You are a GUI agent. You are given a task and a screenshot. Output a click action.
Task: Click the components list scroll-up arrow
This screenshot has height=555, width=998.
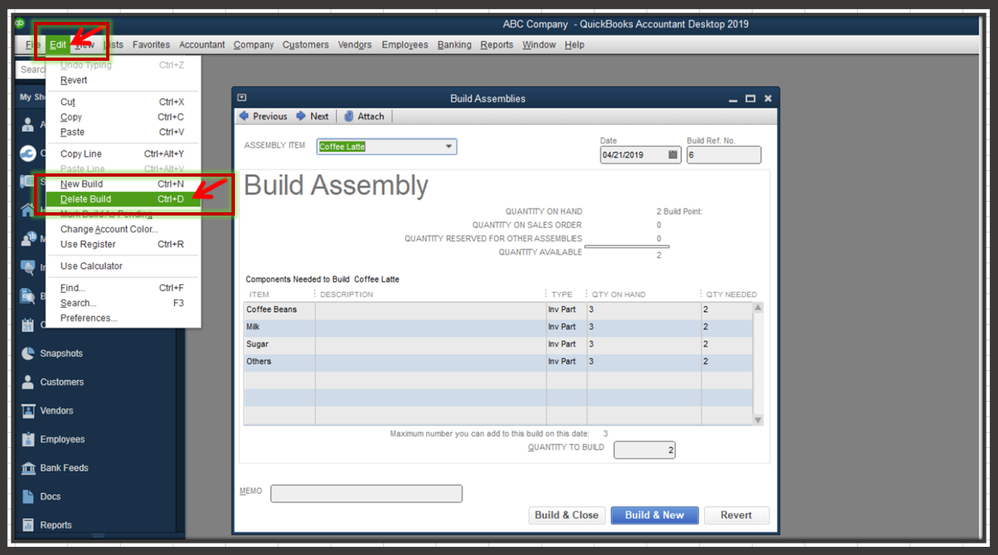tap(757, 307)
